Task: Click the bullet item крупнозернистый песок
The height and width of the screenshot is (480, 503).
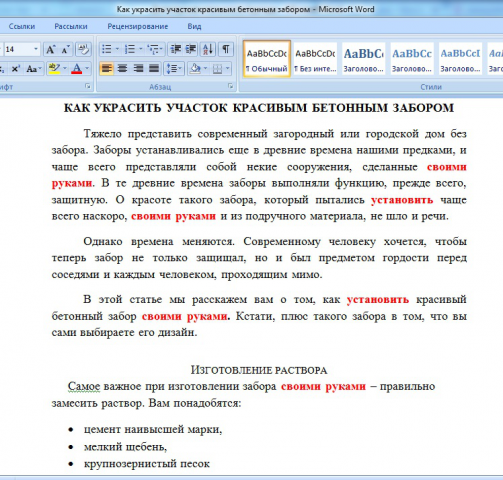Action: click(147, 464)
